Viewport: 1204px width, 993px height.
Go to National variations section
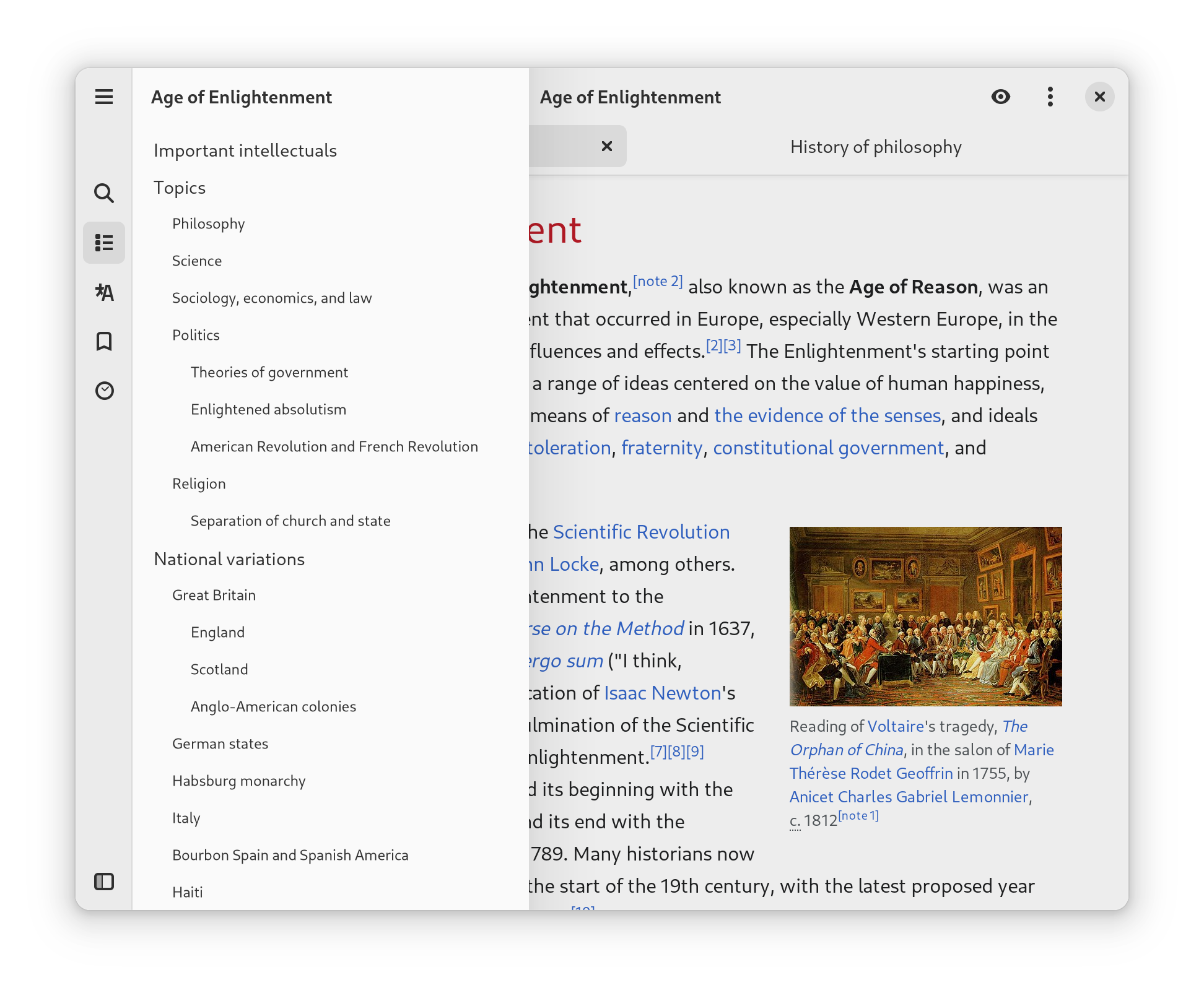tap(229, 560)
